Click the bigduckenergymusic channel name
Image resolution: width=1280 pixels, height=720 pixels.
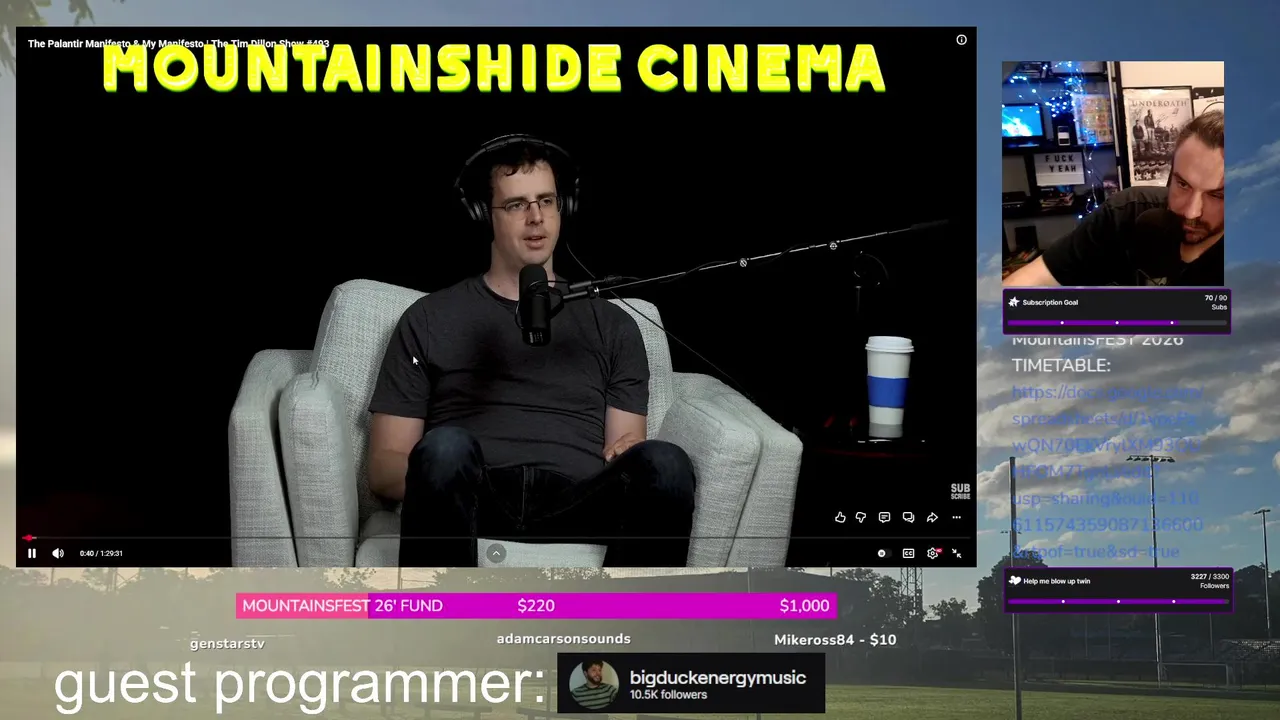point(718,678)
